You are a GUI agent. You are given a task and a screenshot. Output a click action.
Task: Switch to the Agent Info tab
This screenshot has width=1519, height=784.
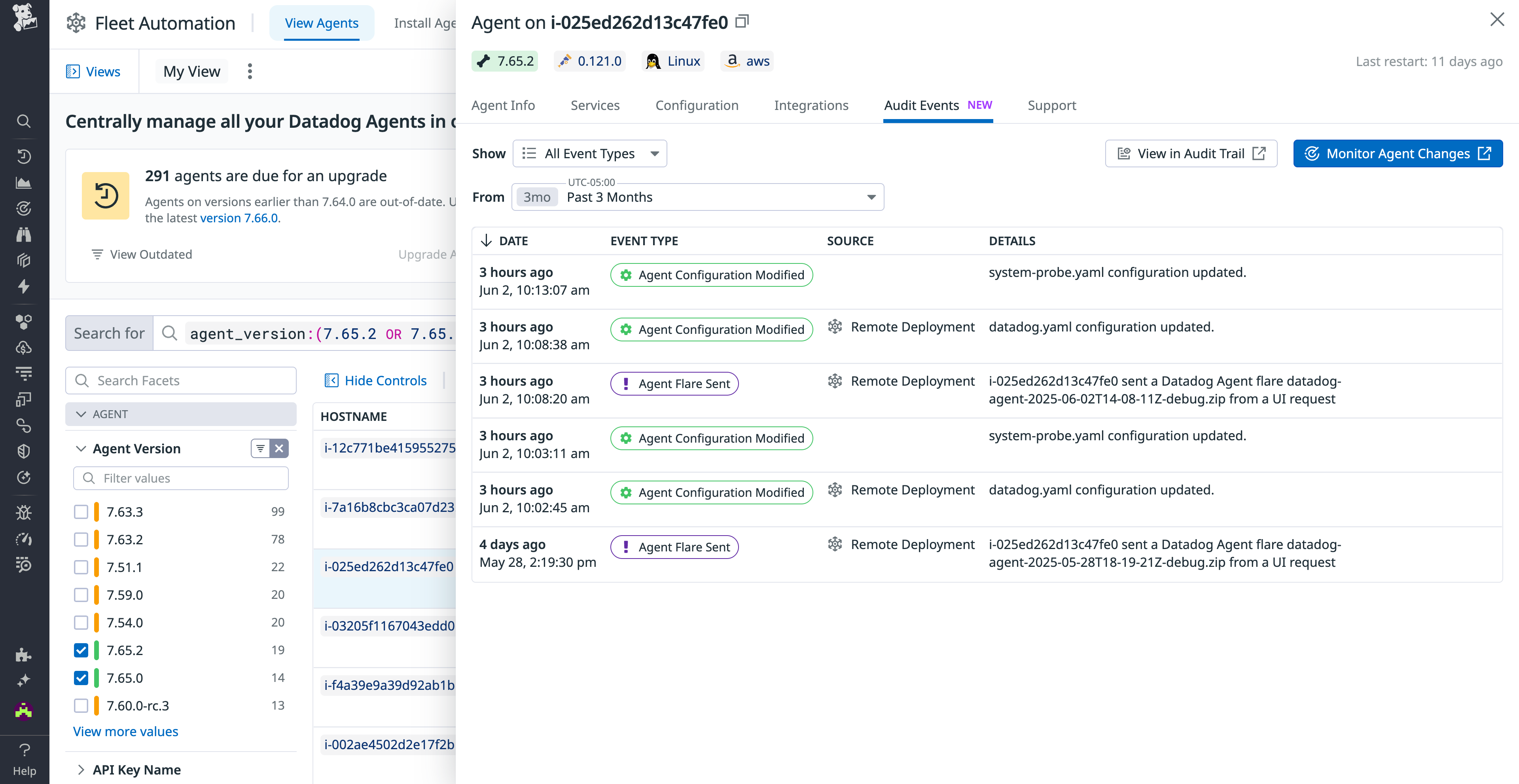pos(503,105)
